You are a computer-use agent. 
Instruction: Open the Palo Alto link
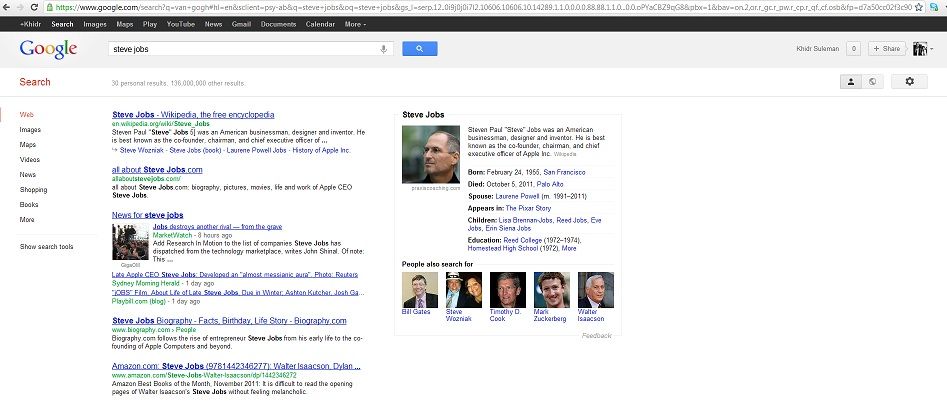click(550, 184)
